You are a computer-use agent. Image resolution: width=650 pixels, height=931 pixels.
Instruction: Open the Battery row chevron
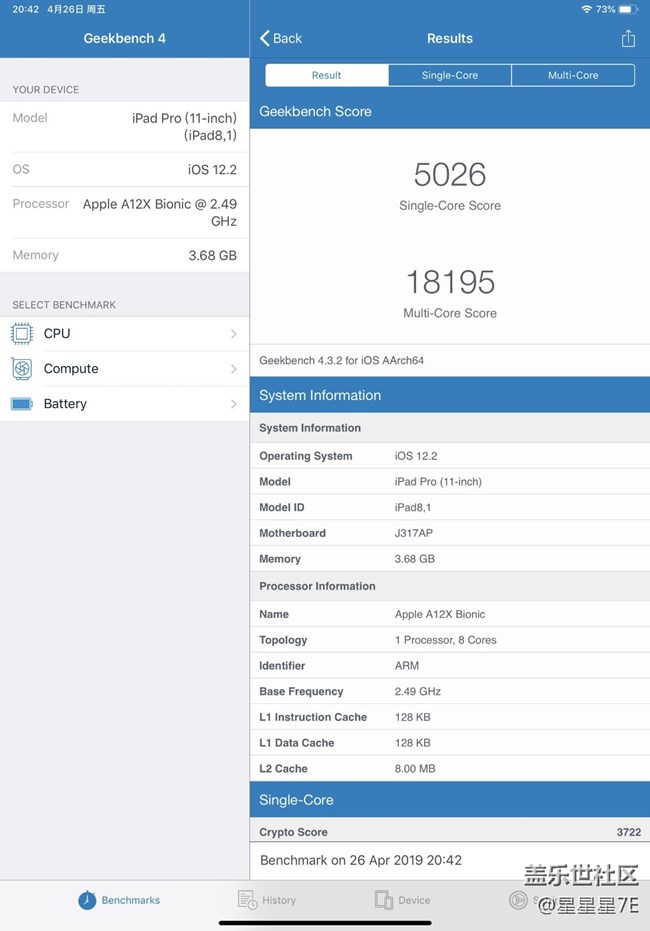click(234, 404)
